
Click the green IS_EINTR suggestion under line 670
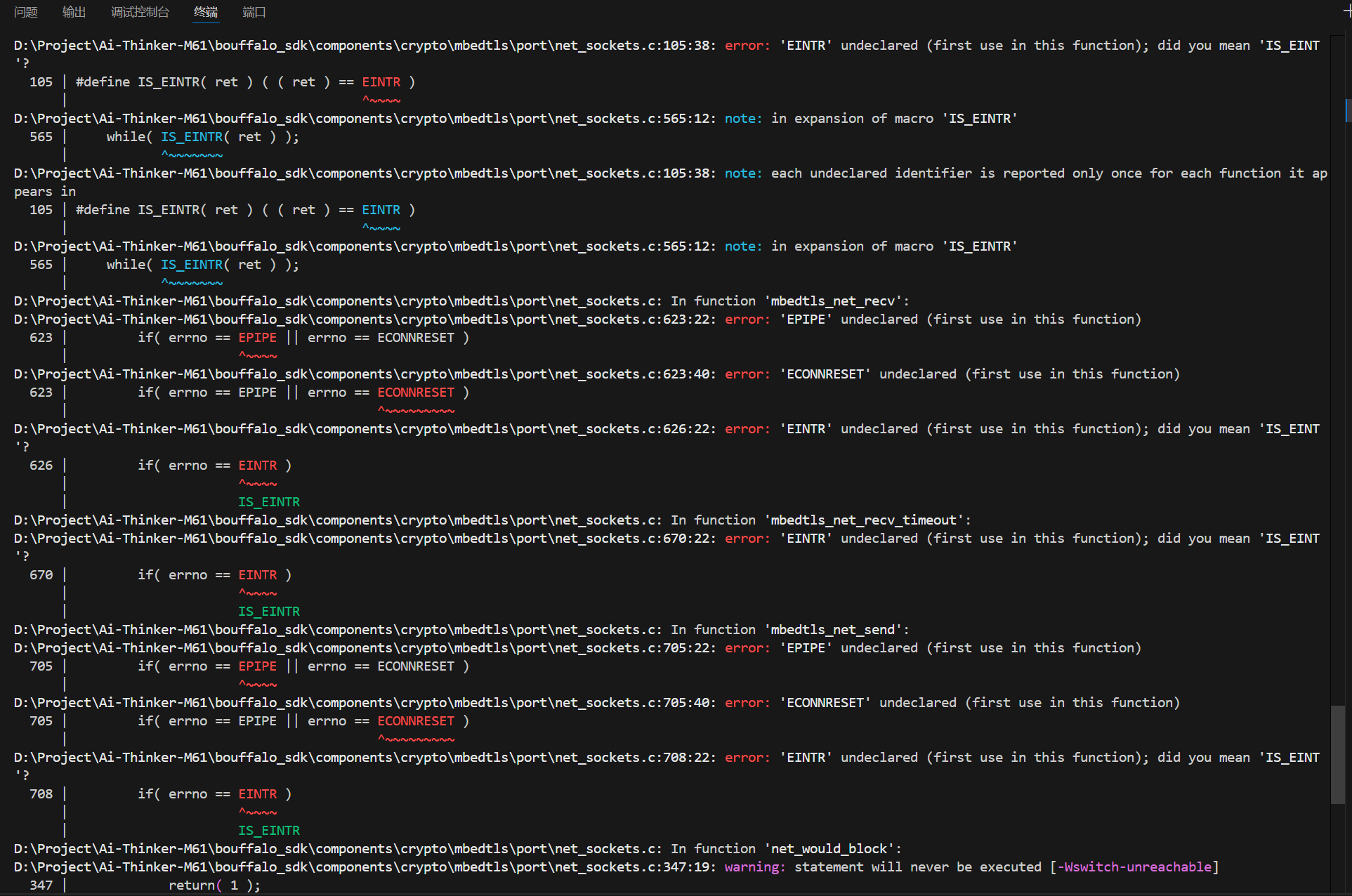pos(269,611)
